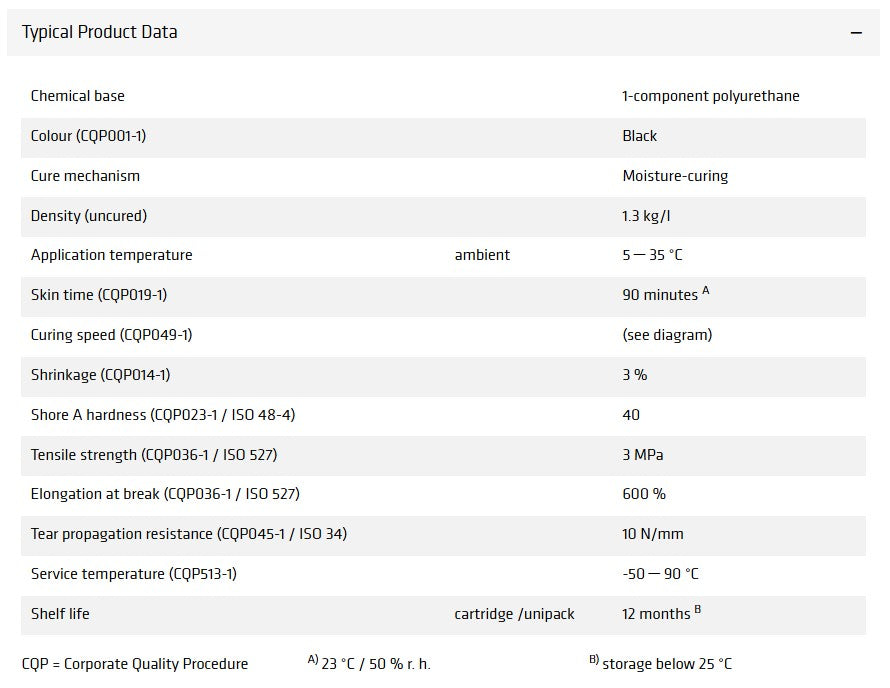Collapse the Typical Product Data section

click(856, 33)
